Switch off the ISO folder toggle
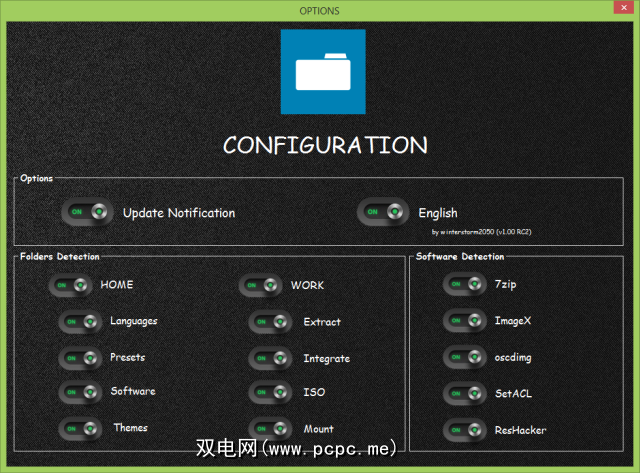This screenshot has width=640, height=473. pyautogui.click(x=270, y=392)
